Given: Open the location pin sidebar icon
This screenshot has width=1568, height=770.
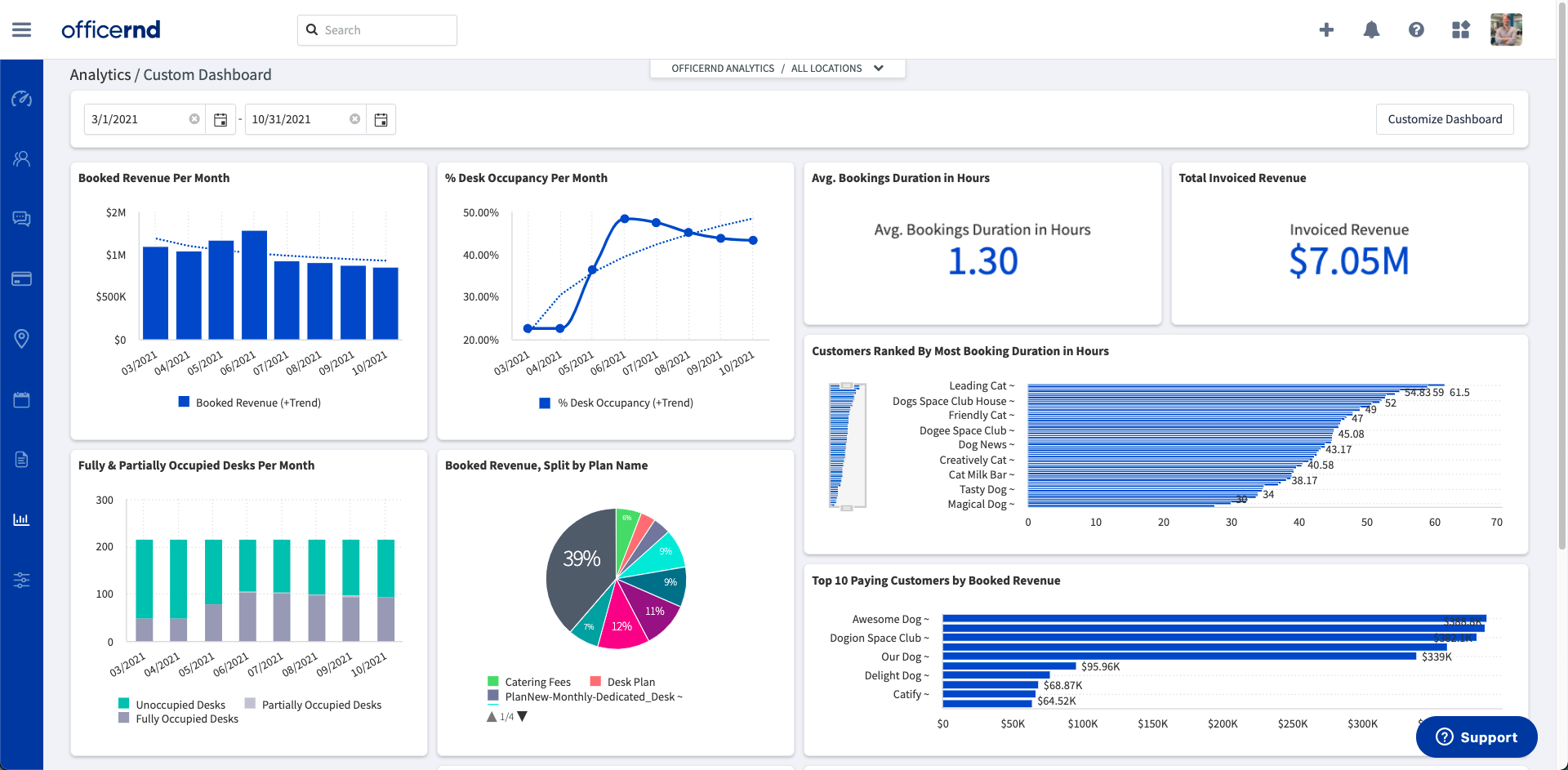Looking at the screenshot, I should click(x=21, y=338).
